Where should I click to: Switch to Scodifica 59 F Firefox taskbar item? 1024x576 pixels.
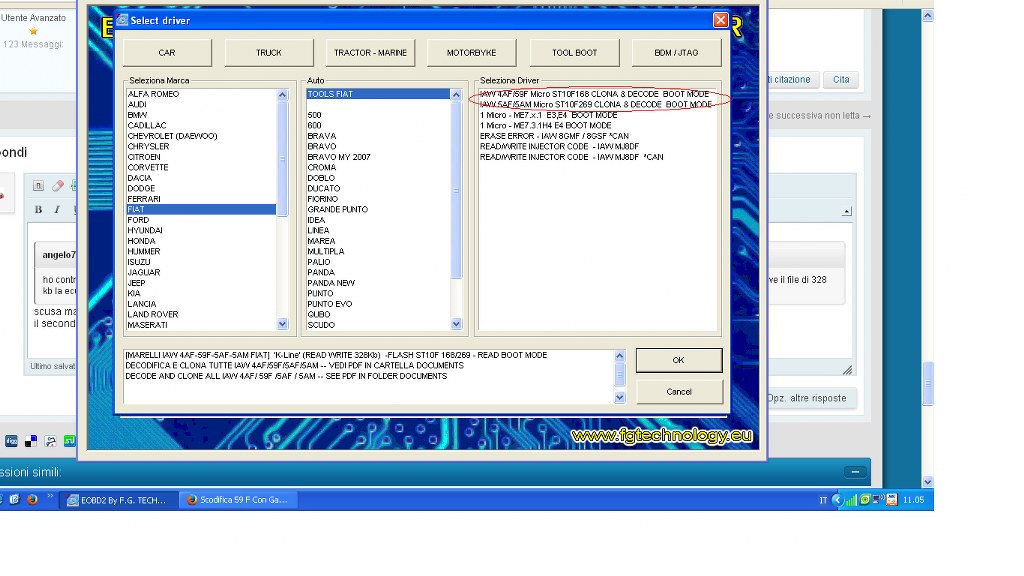click(238, 500)
